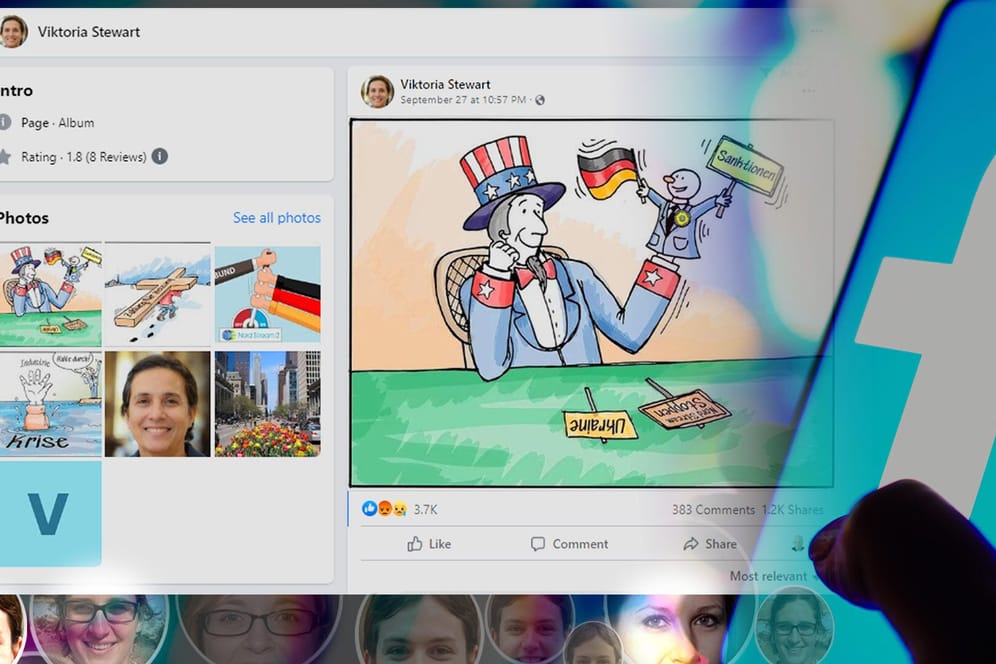Click the Like button on the post
The width and height of the screenshot is (996, 664).
(x=429, y=544)
